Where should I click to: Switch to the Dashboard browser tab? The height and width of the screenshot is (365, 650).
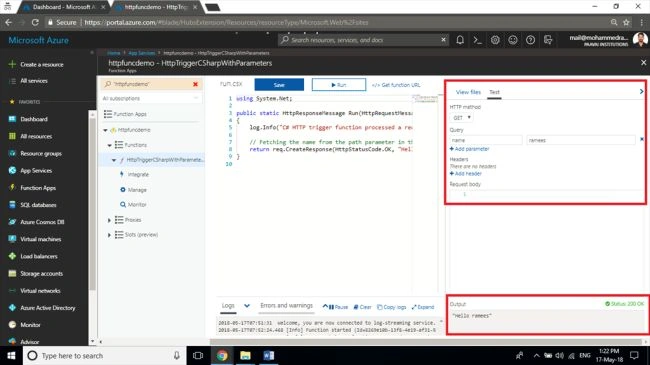click(63, 7)
